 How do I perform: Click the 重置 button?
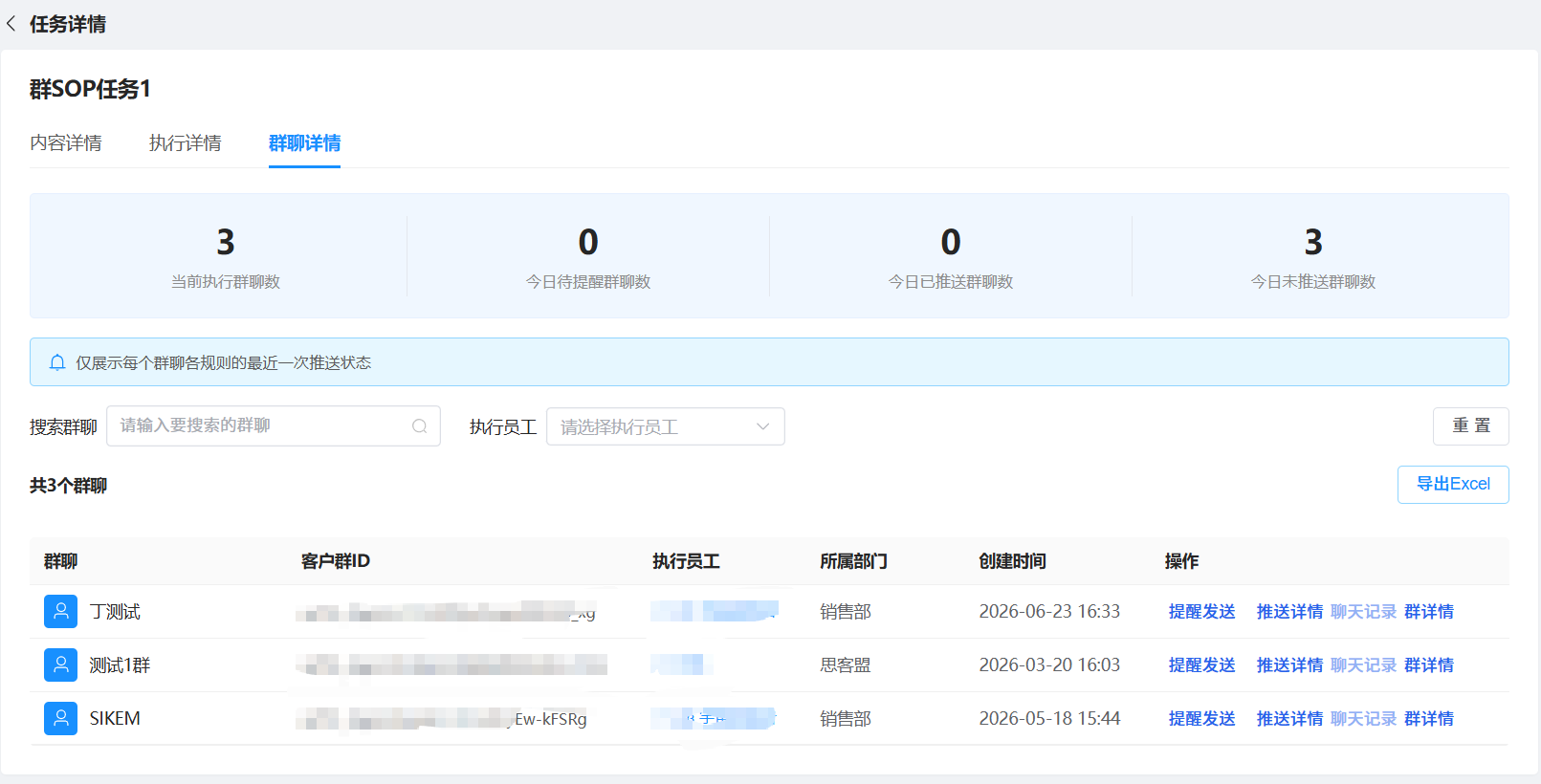point(1471,426)
